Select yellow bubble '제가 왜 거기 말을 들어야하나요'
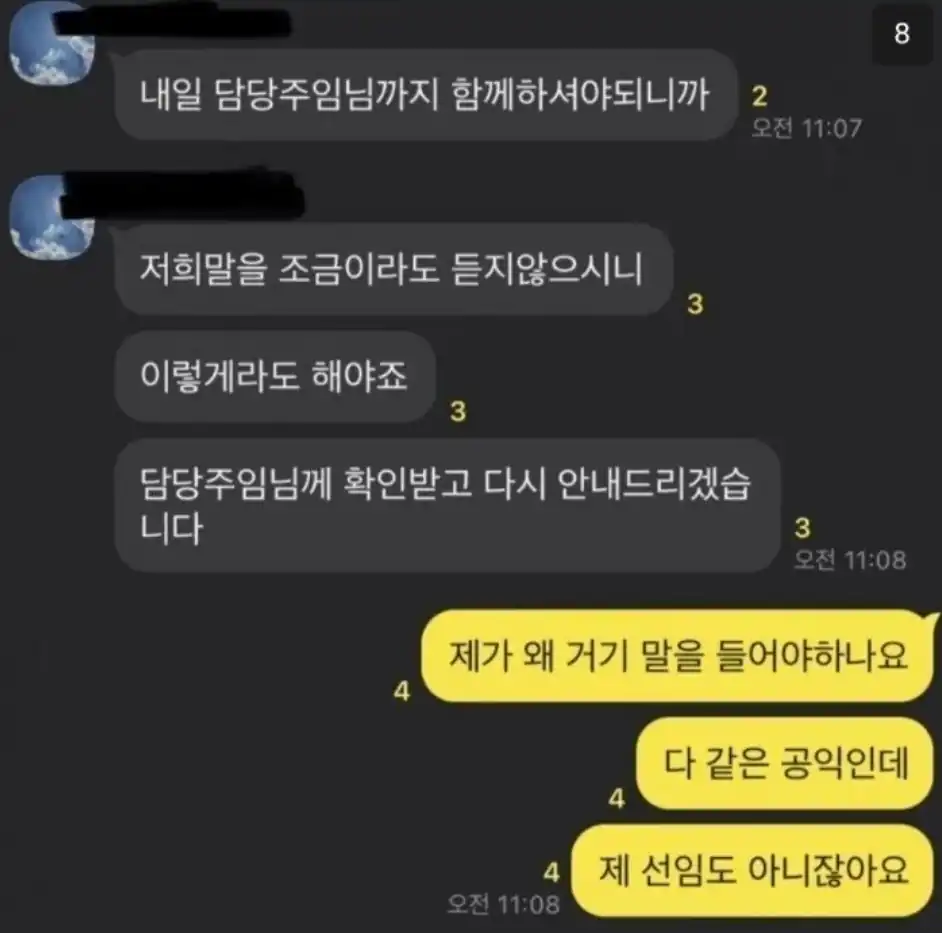Image resolution: width=942 pixels, height=933 pixels. [x=679, y=655]
